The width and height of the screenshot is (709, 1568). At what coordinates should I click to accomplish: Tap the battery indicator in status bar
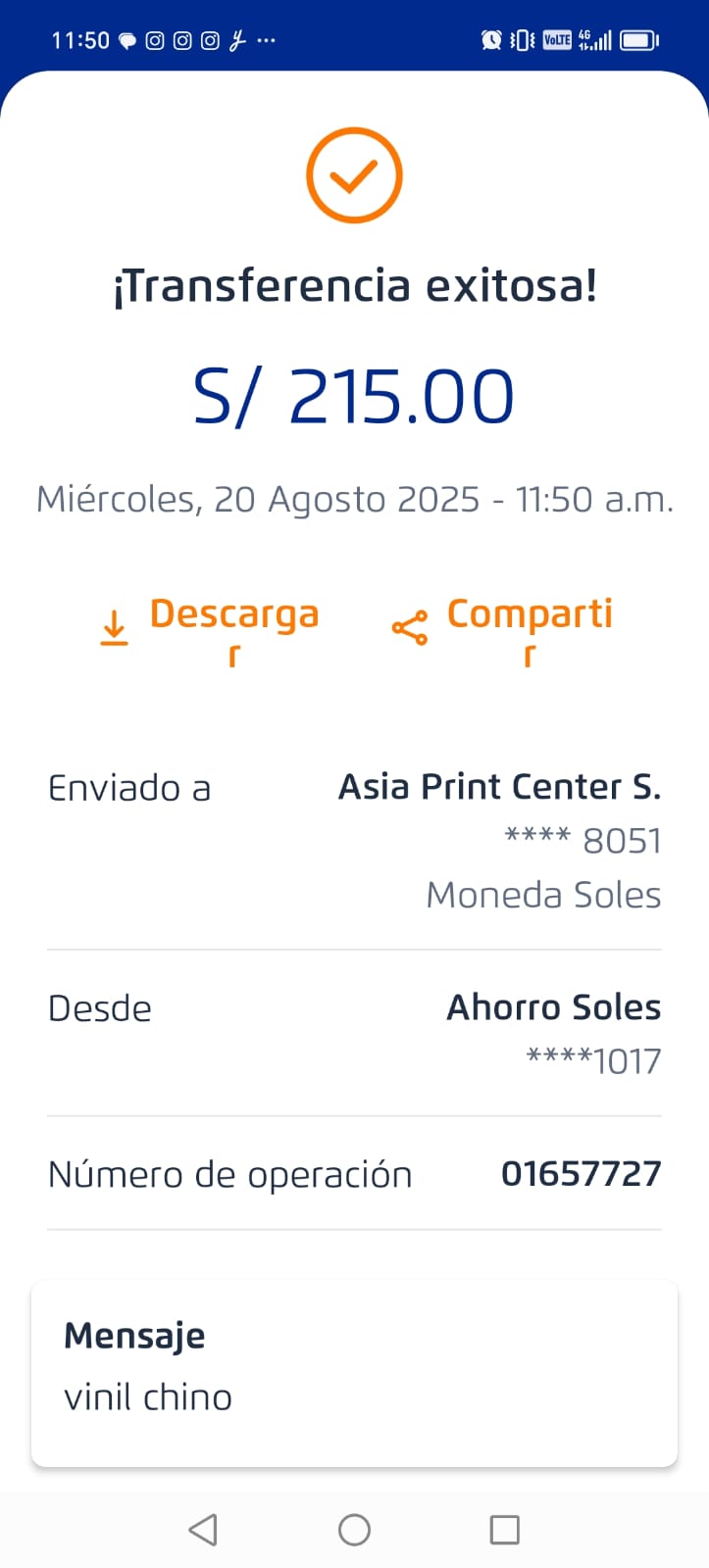(x=638, y=40)
